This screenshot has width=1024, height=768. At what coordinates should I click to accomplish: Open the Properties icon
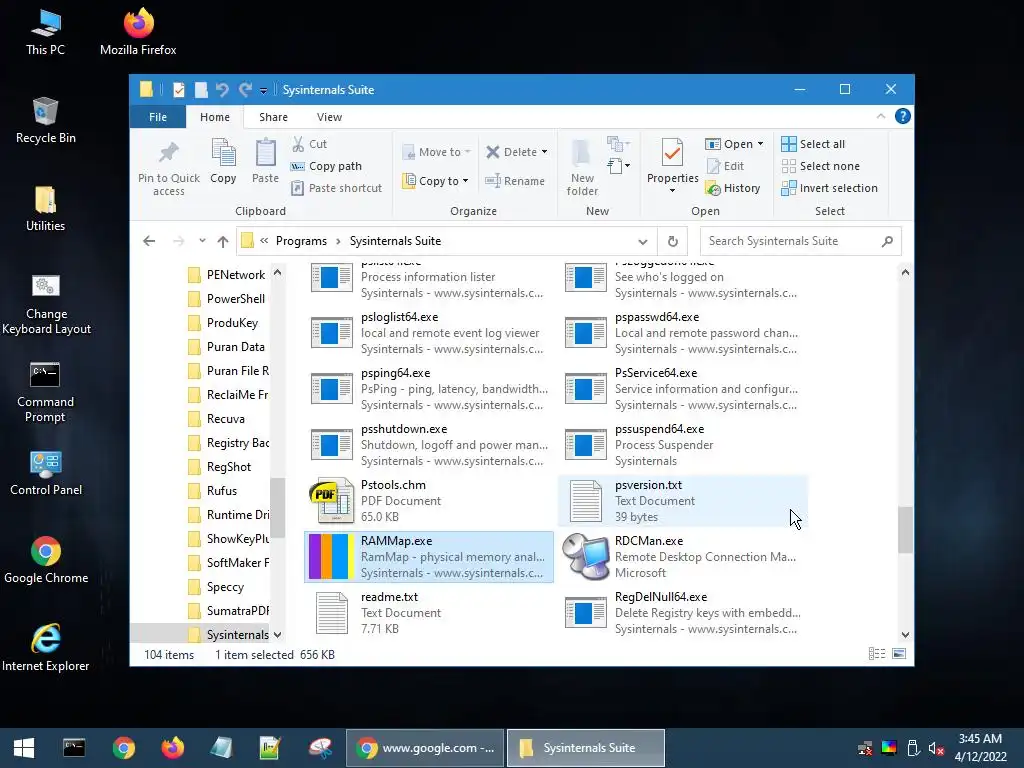pos(672,153)
